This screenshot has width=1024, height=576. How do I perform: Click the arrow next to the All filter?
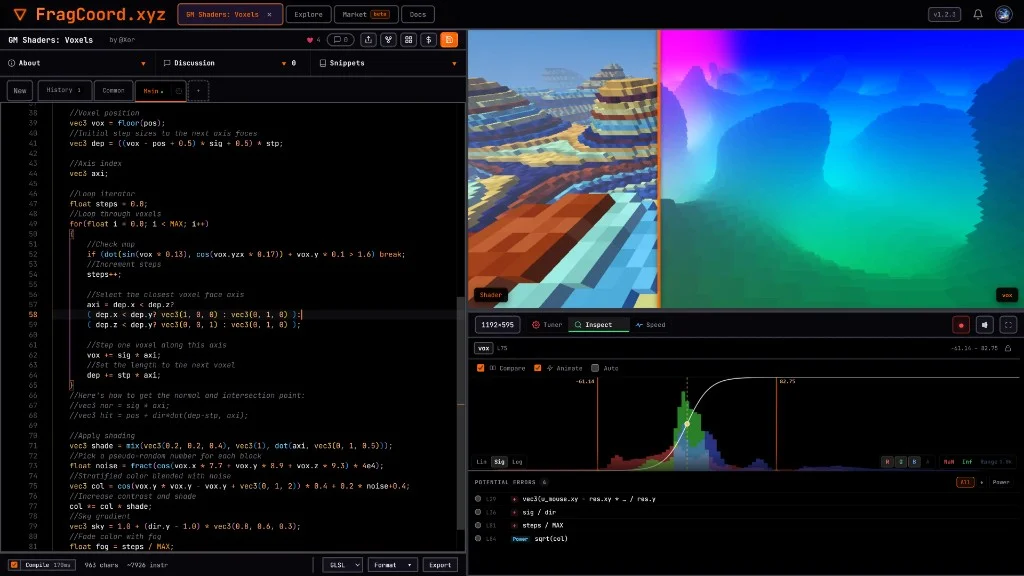982,483
